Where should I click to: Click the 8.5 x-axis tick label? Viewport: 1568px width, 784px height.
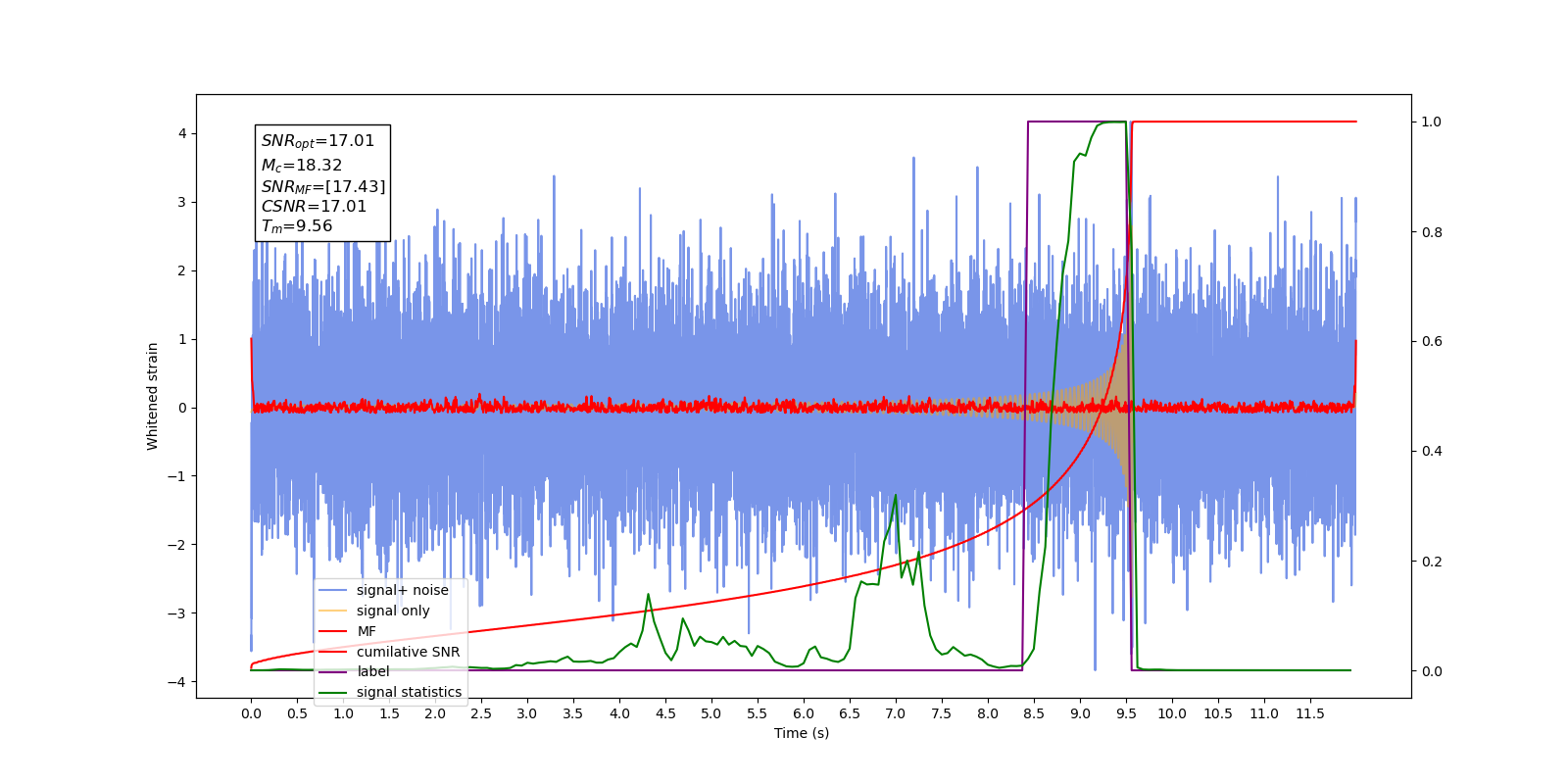[x=1034, y=713]
